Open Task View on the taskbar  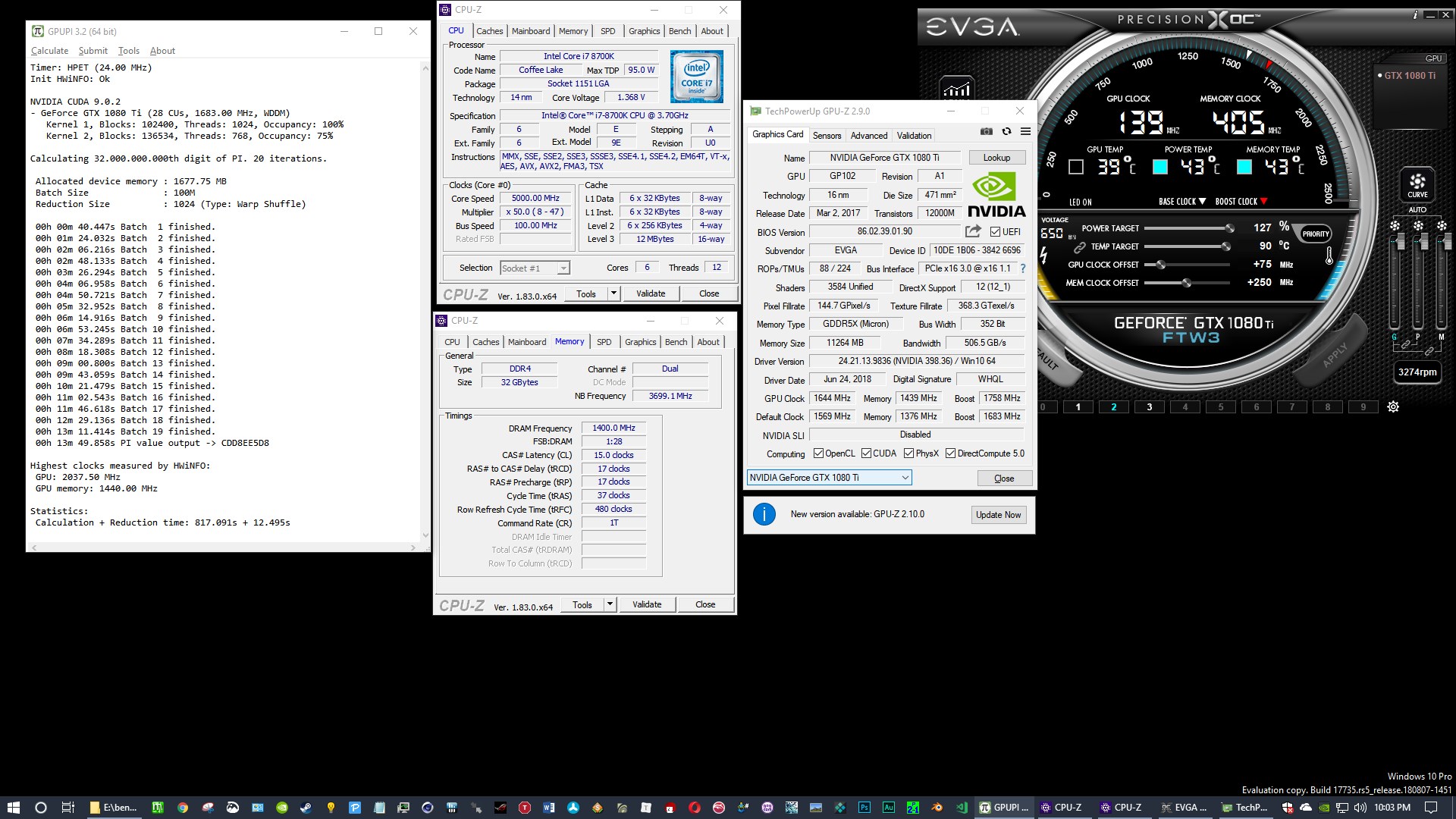(67, 808)
